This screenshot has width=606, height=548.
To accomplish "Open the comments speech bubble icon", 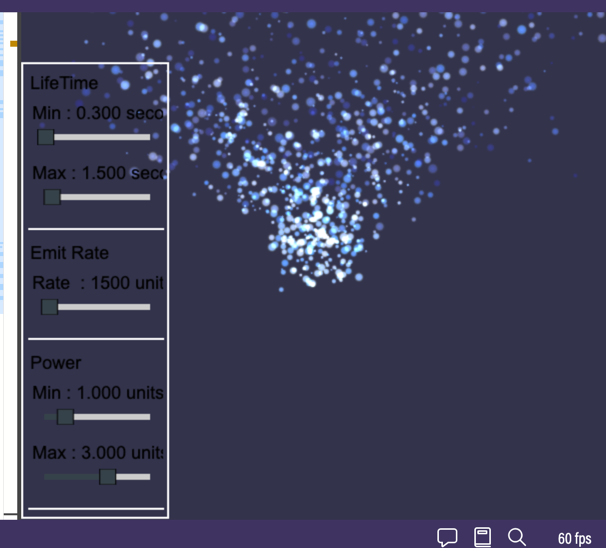I will [x=447, y=537].
